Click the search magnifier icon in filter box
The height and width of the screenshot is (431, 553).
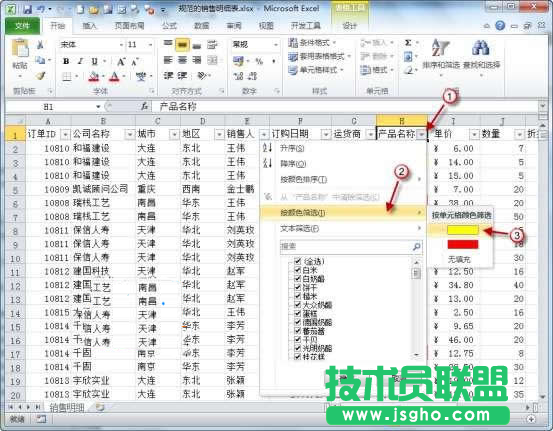(x=417, y=246)
